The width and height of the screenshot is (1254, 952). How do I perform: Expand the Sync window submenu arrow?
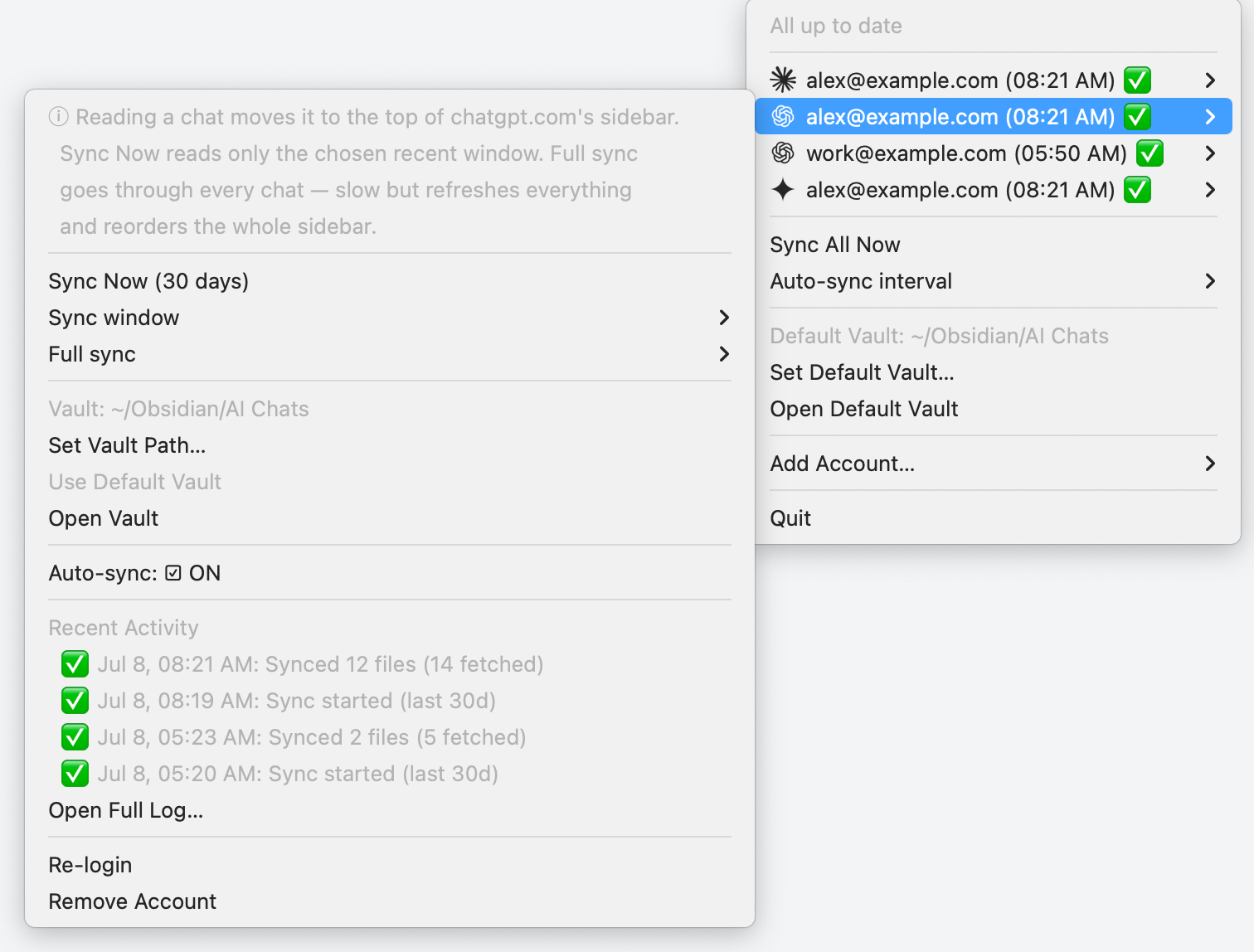[x=724, y=318]
